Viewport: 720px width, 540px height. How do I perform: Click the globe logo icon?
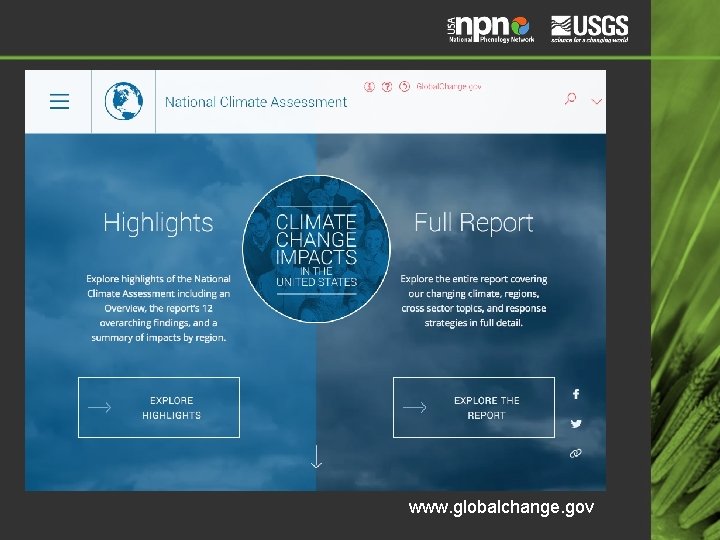[124, 101]
